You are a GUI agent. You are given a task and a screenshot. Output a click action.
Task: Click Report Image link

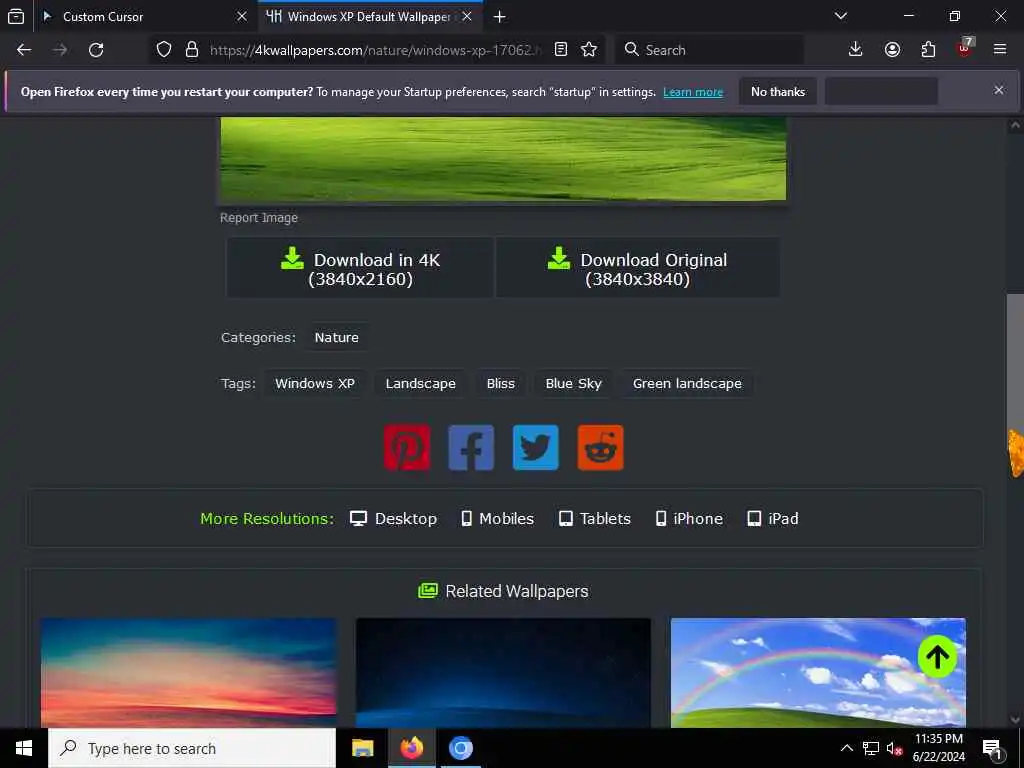259,218
